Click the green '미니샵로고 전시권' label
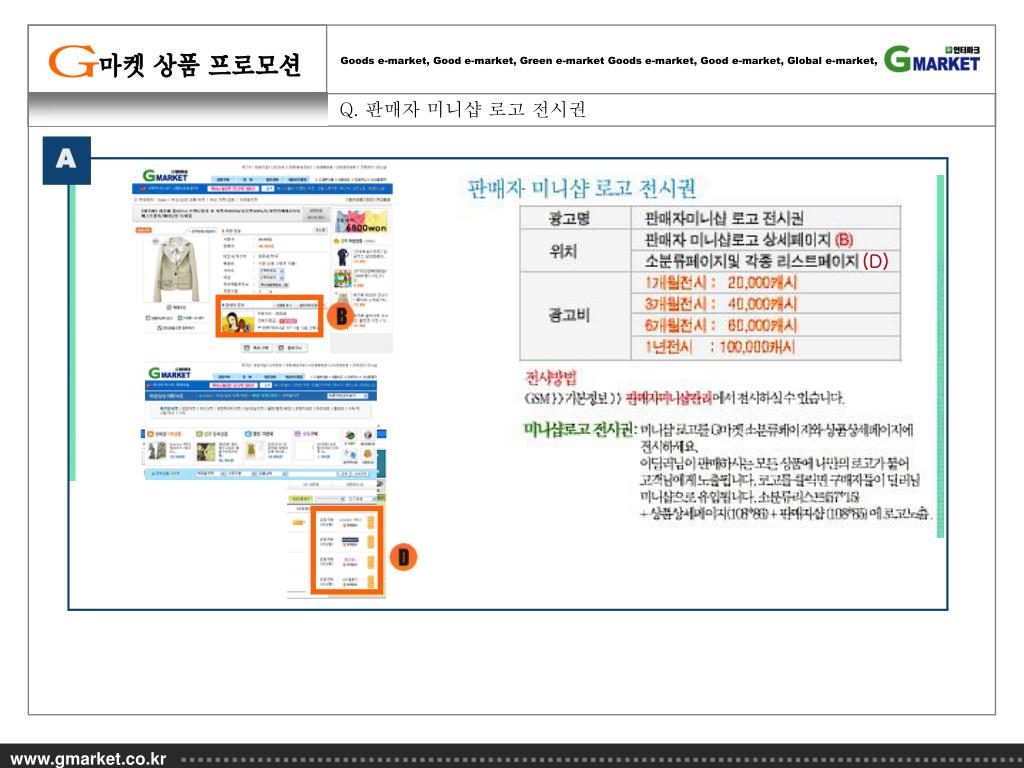 [579, 430]
